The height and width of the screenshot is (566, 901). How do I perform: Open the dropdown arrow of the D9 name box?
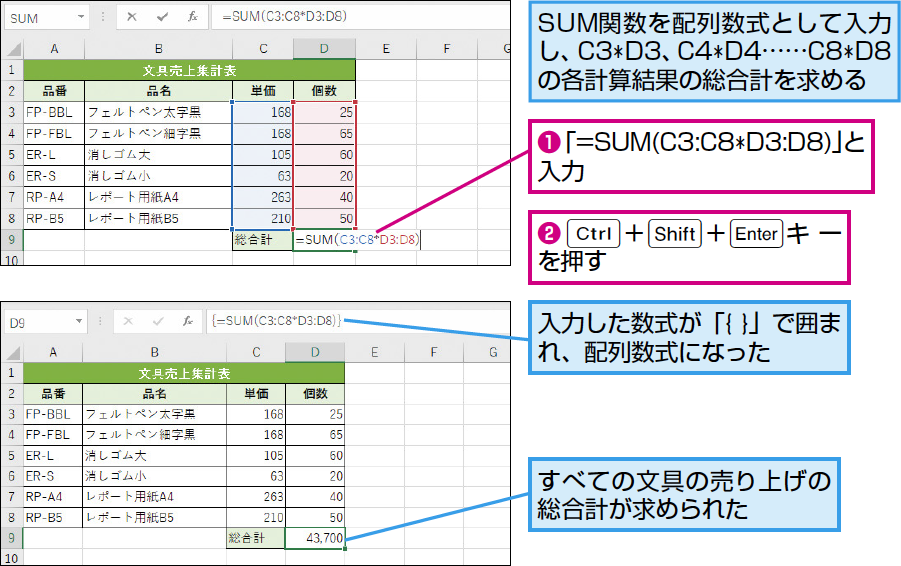tap(79, 321)
